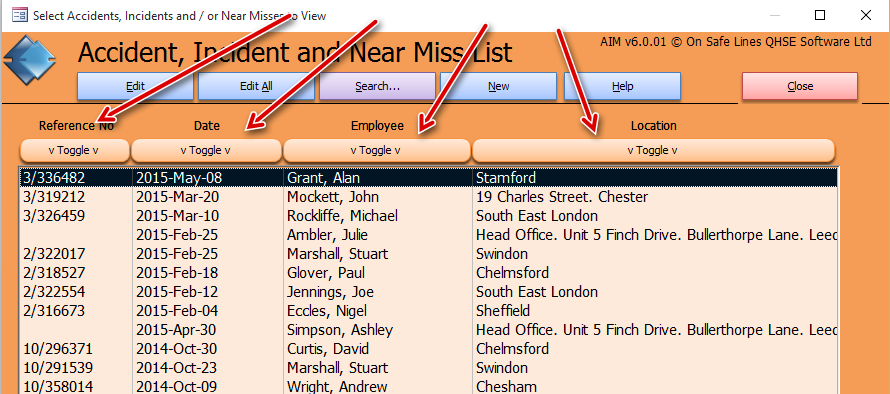Toggle sort on Date column
This screenshot has width=890, height=394.
click(206, 150)
